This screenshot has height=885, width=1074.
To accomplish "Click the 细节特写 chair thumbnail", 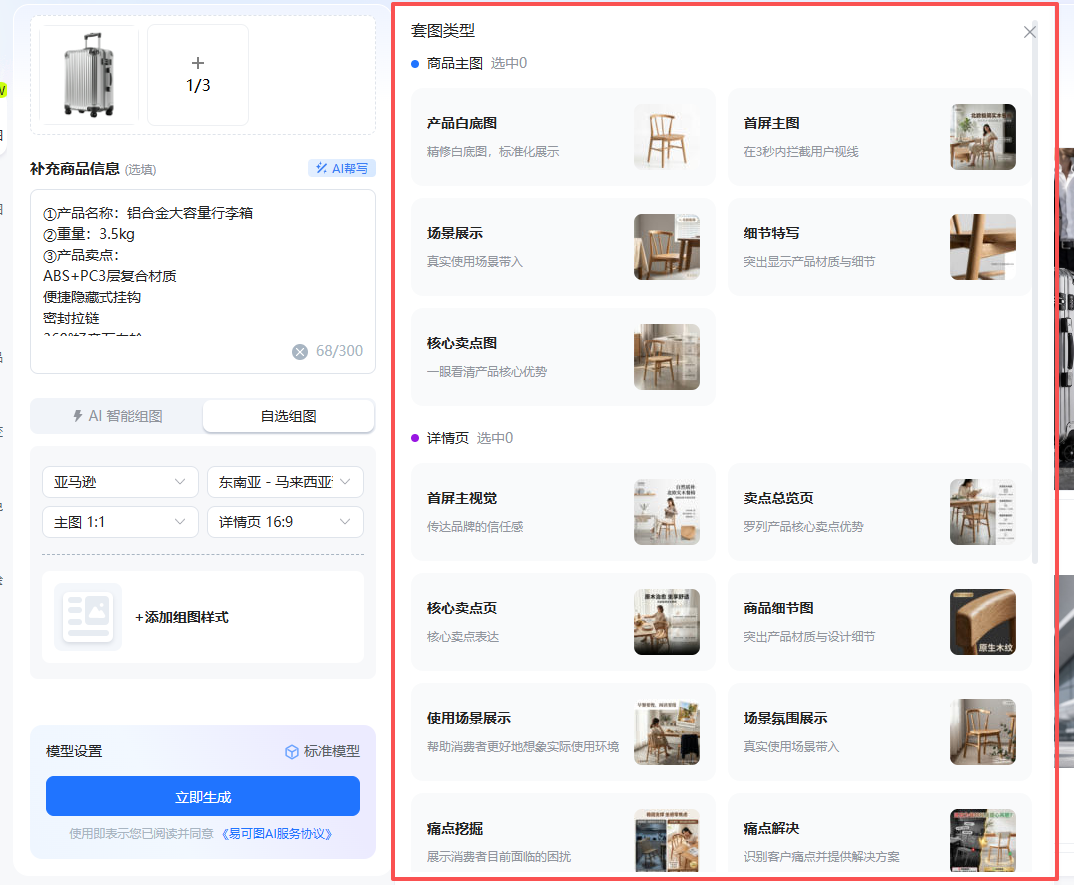I will [x=983, y=247].
